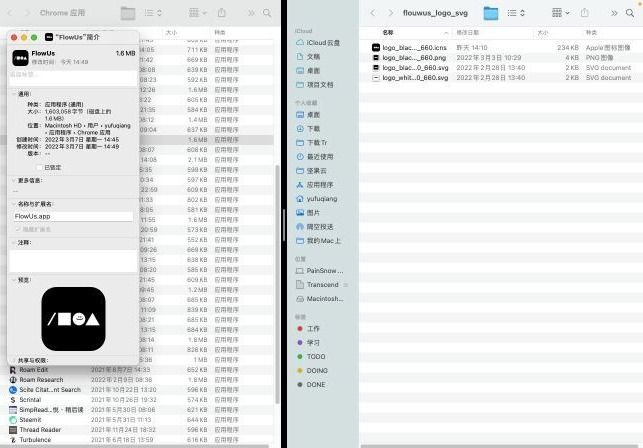Click the small FlowUs icon in info header
643x448 pixels.
pos(20,58)
